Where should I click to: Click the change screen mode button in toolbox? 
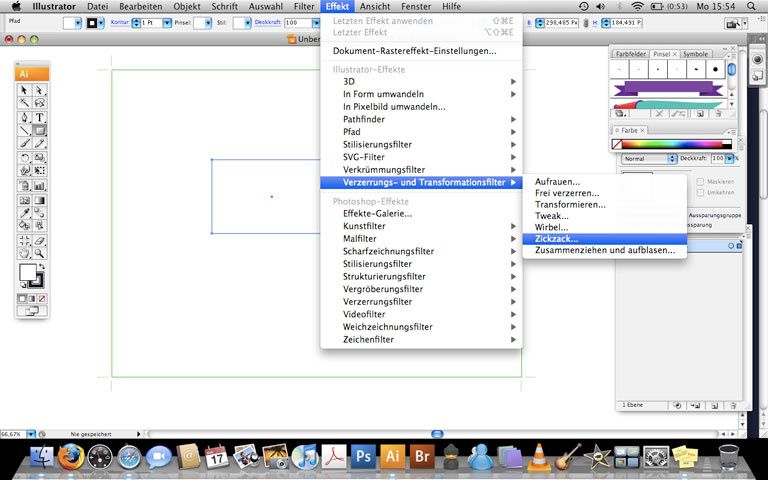tap(32, 311)
